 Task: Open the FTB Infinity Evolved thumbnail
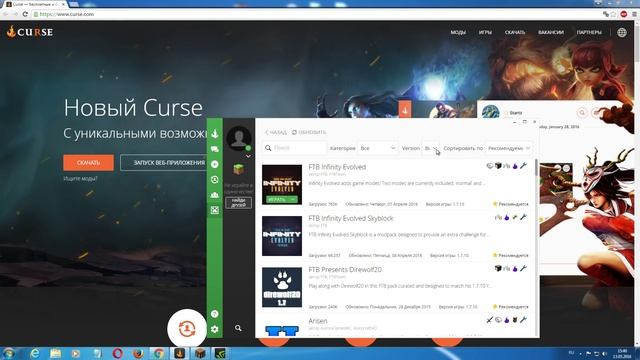282,184
